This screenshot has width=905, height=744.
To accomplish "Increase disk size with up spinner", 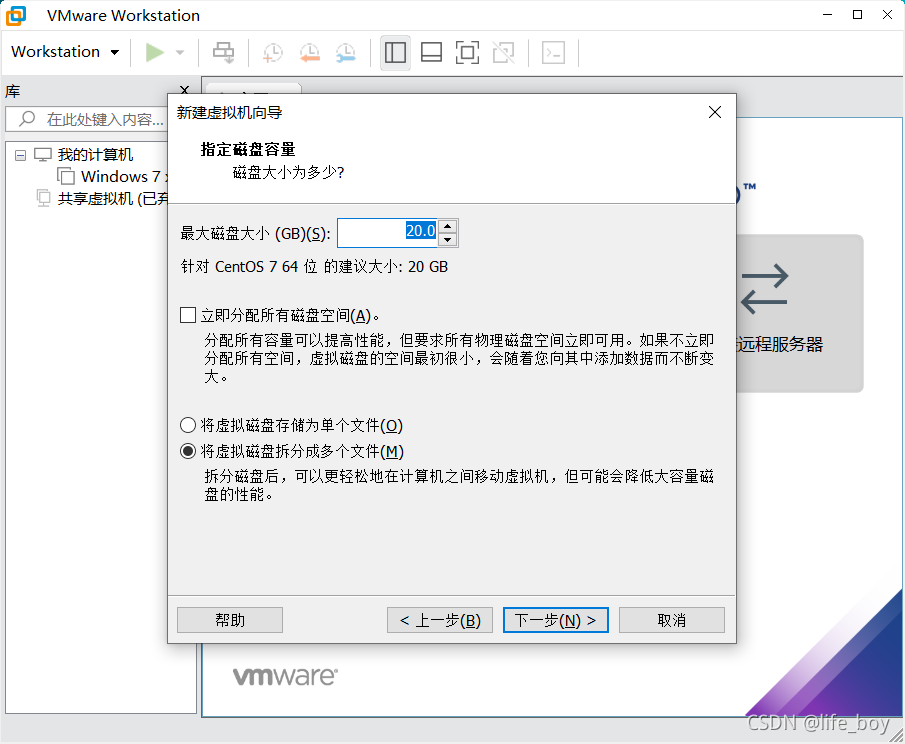I will point(448,226).
